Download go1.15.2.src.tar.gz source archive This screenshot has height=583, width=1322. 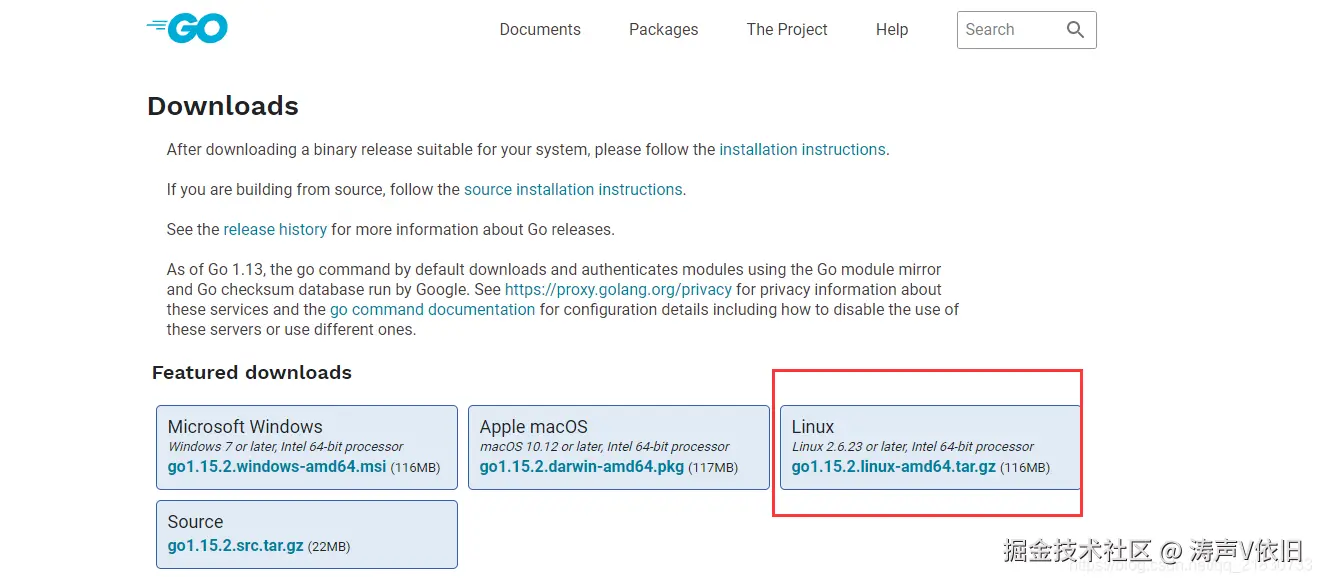[237, 546]
